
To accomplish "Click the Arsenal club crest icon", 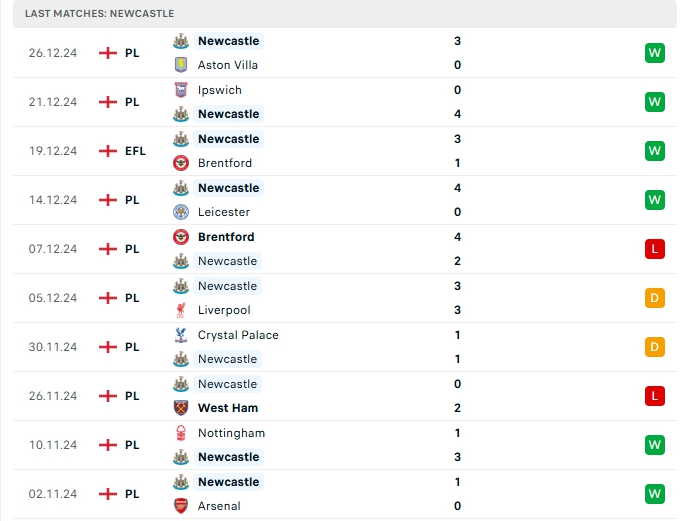I will 181,506.
